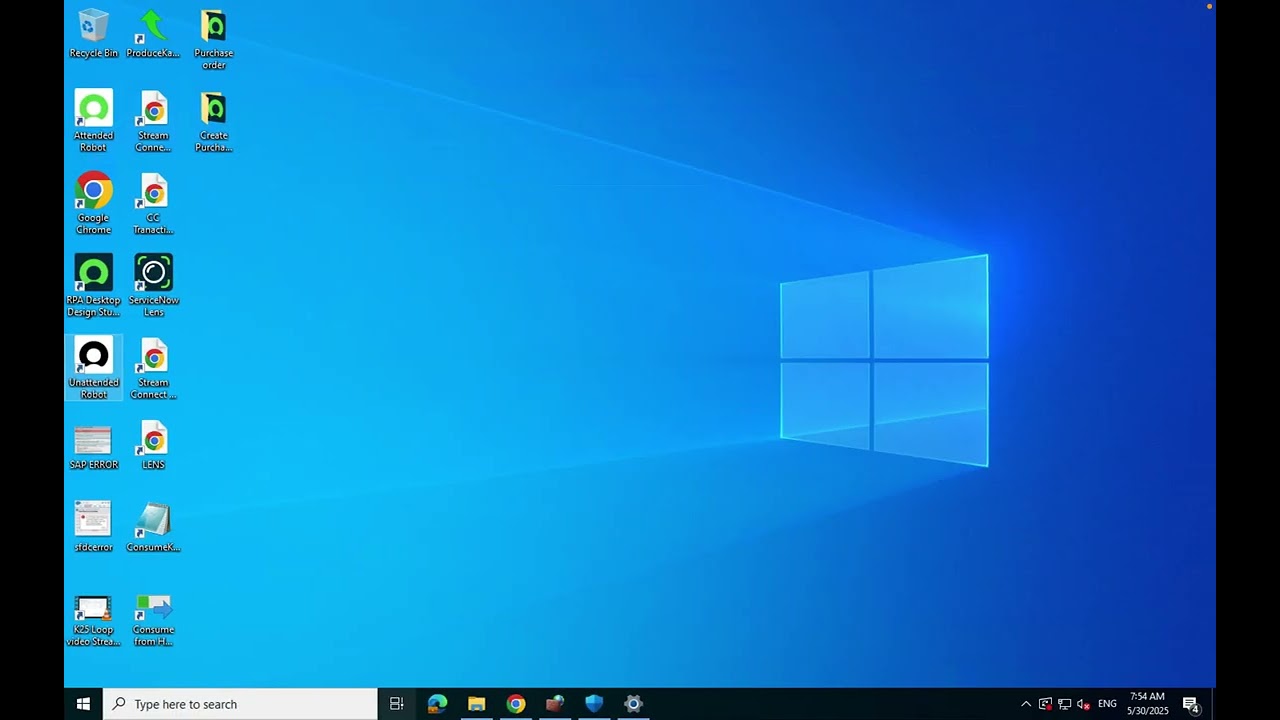The image size is (1280, 720).
Task: Open the notification center icon
Action: 1190,704
